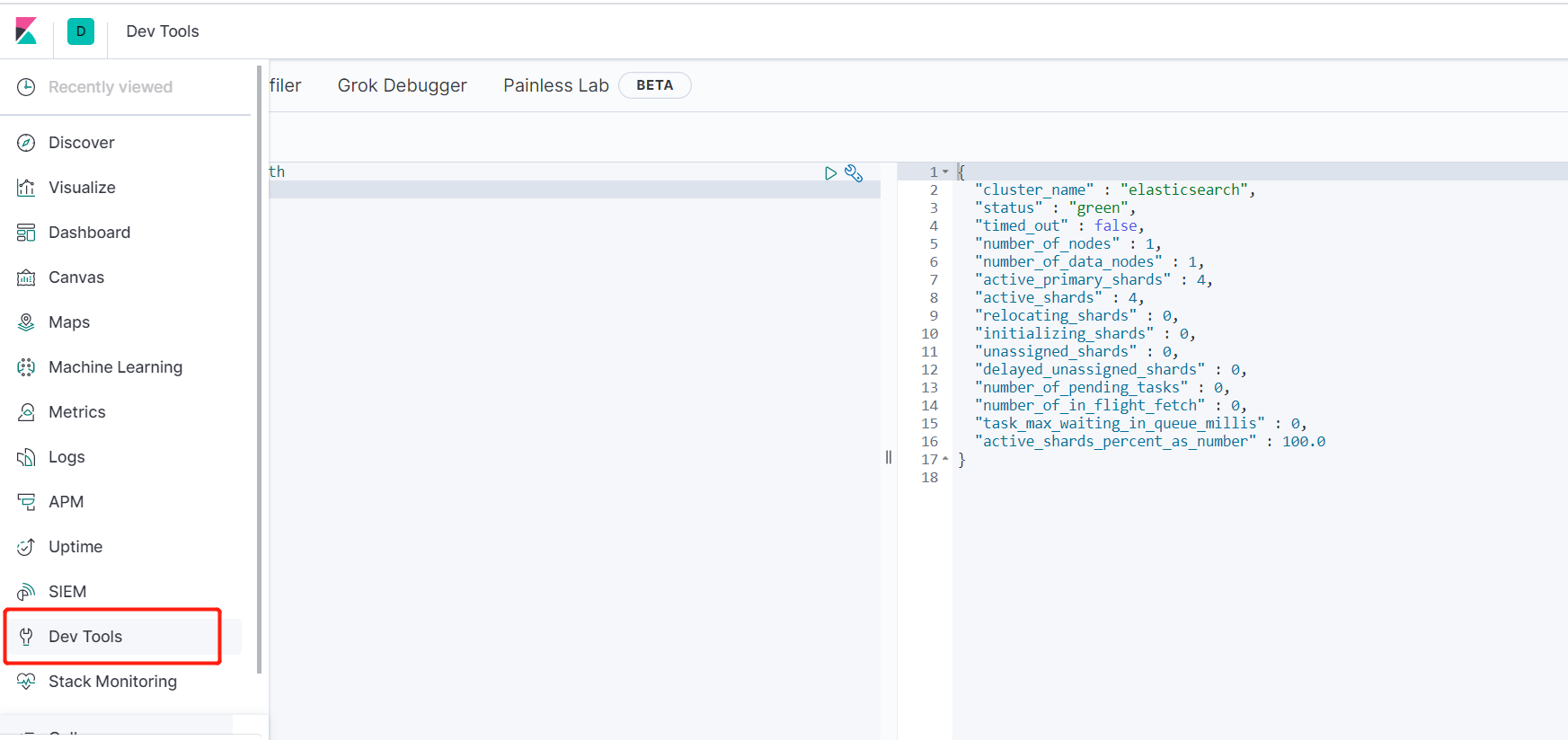Click the Kibana logo icon

click(x=26, y=31)
